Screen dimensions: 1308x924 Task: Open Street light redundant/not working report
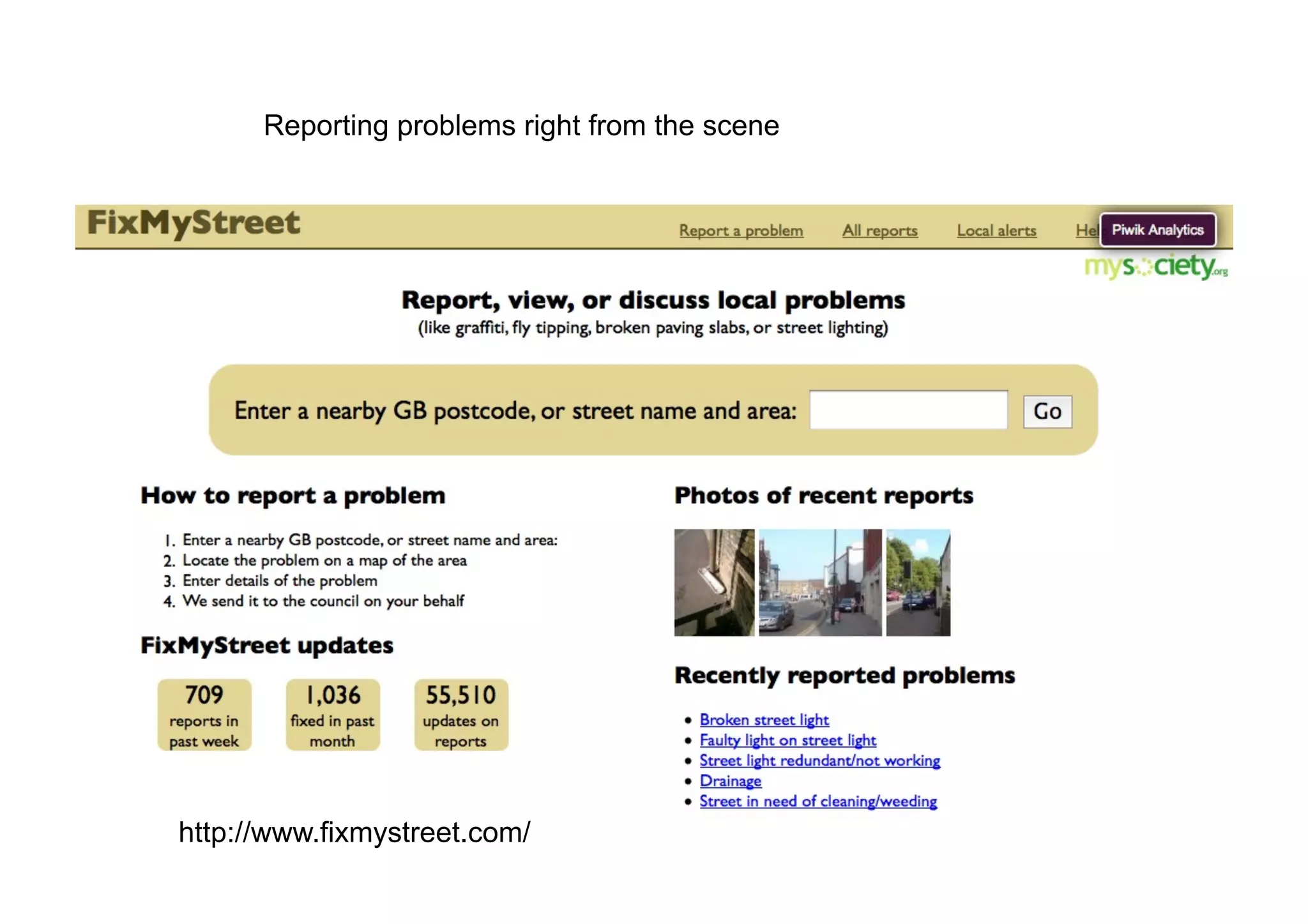(x=819, y=761)
